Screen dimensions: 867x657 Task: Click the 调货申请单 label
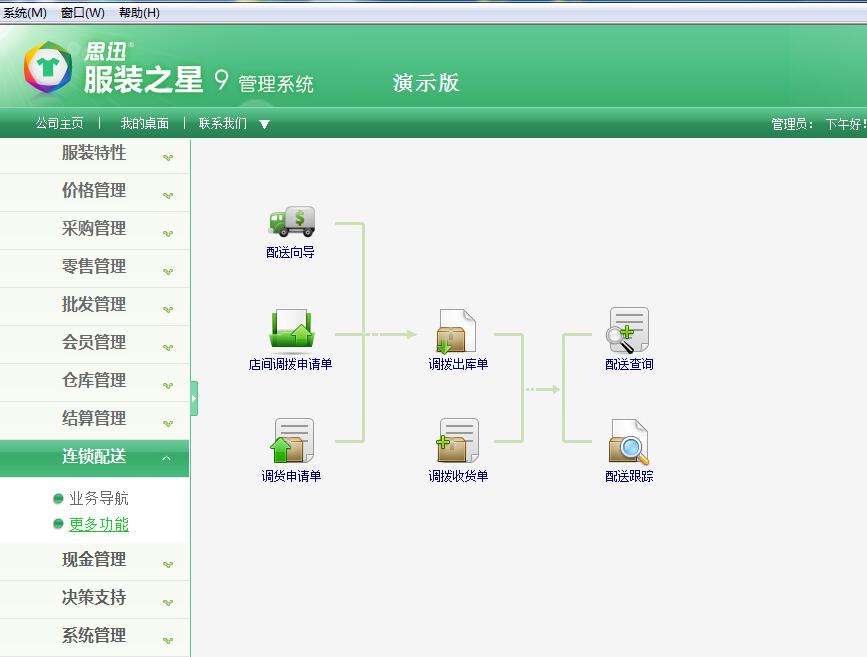[x=291, y=476]
